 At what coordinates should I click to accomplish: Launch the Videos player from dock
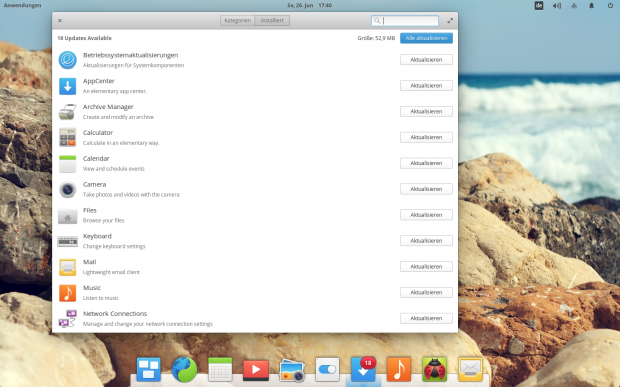[256, 370]
